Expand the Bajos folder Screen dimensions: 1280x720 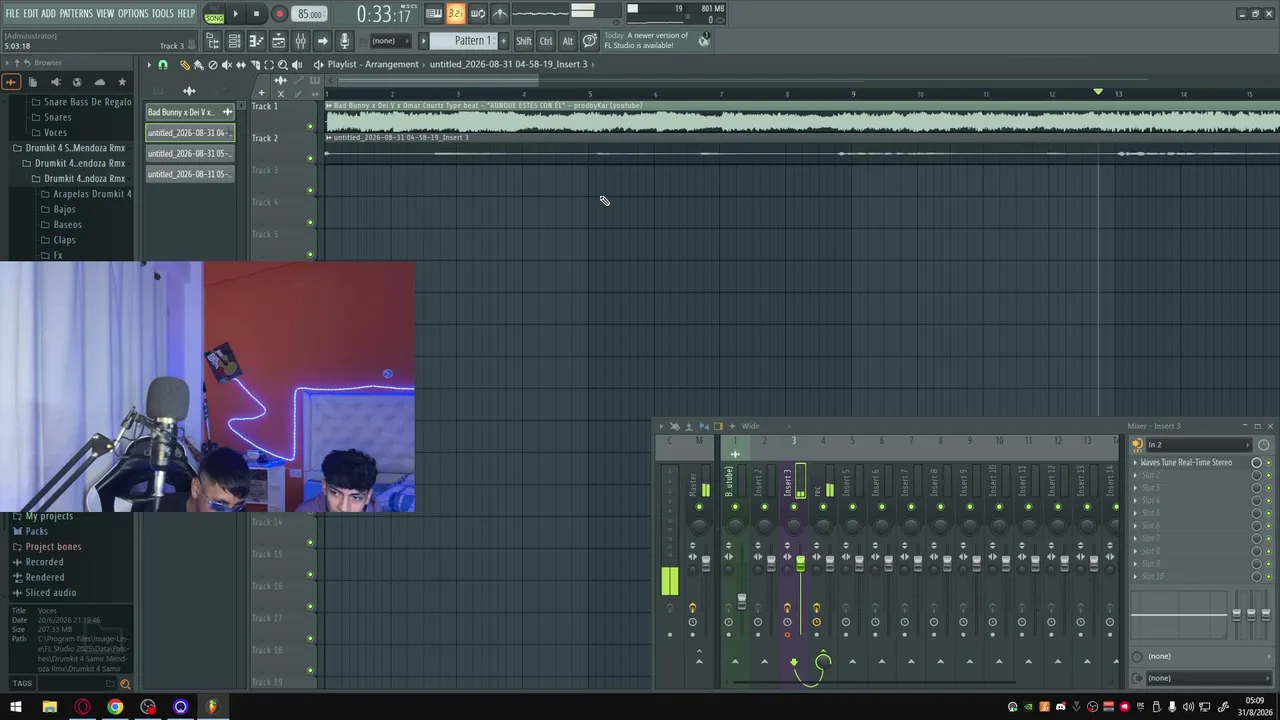pyautogui.click(x=64, y=210)
